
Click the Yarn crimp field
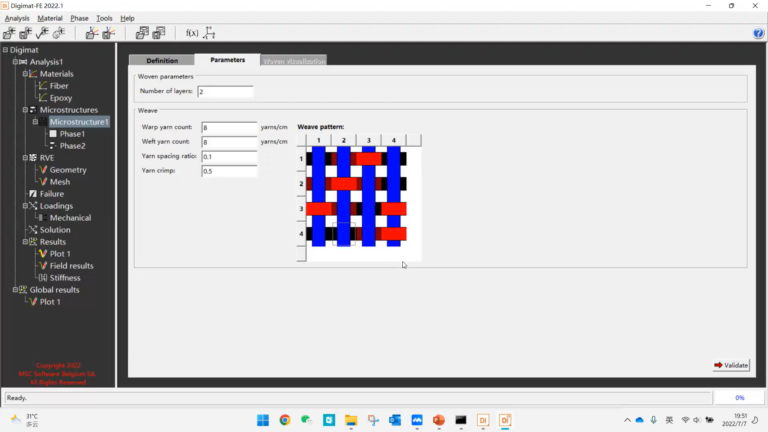point(229,171)
